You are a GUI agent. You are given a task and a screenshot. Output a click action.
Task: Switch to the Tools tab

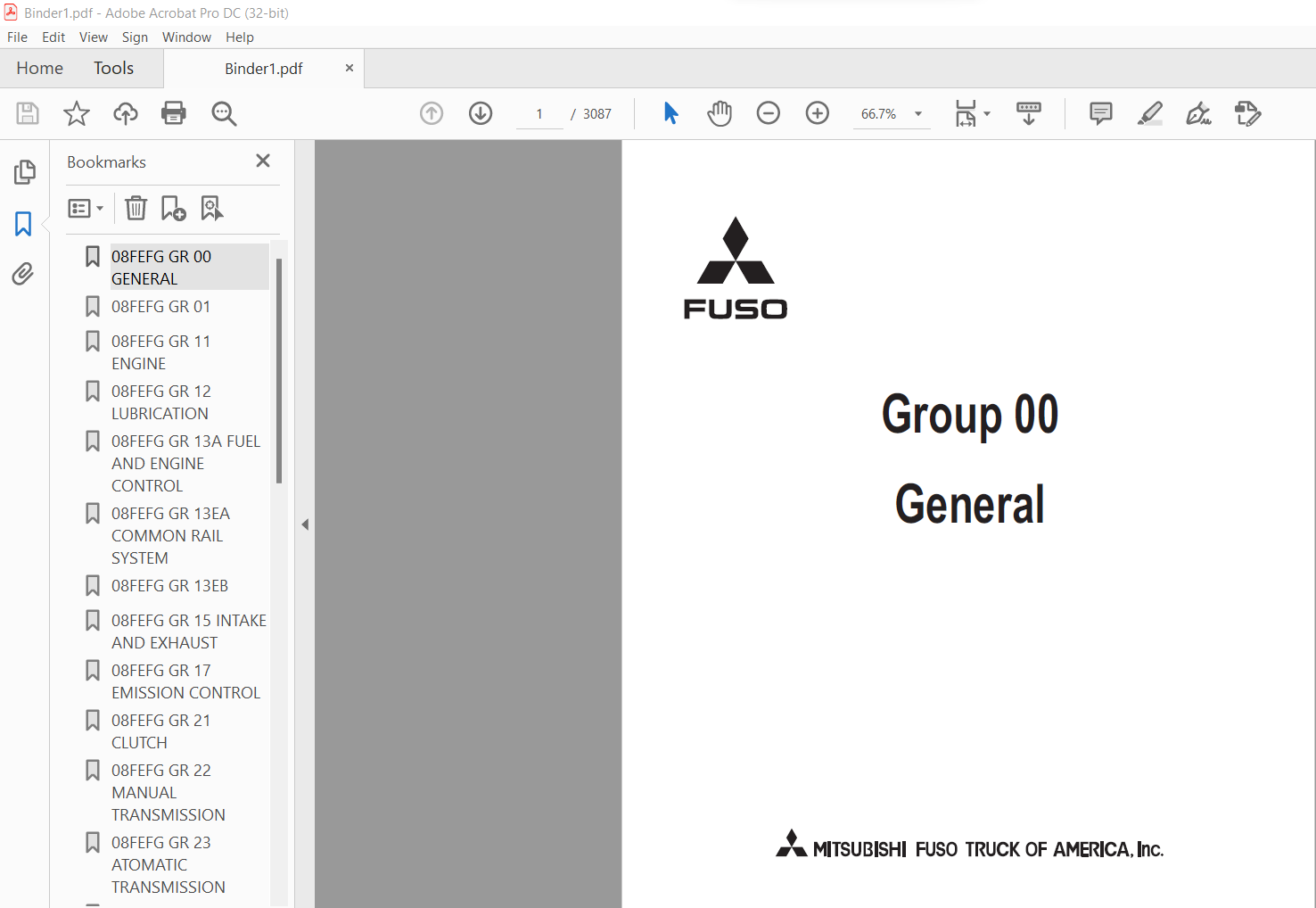point(114,69)
